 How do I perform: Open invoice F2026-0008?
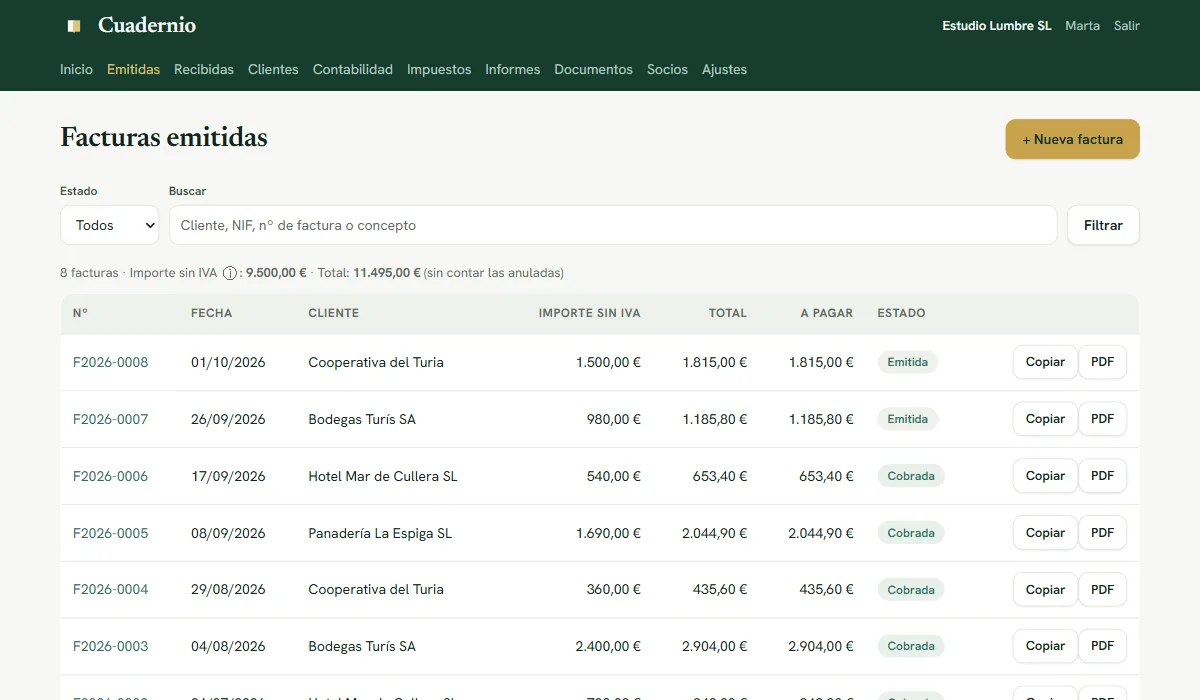110,362
